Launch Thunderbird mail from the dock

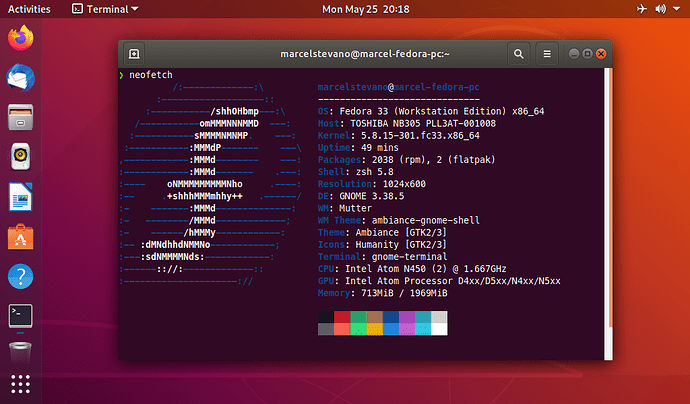(21, 78)
